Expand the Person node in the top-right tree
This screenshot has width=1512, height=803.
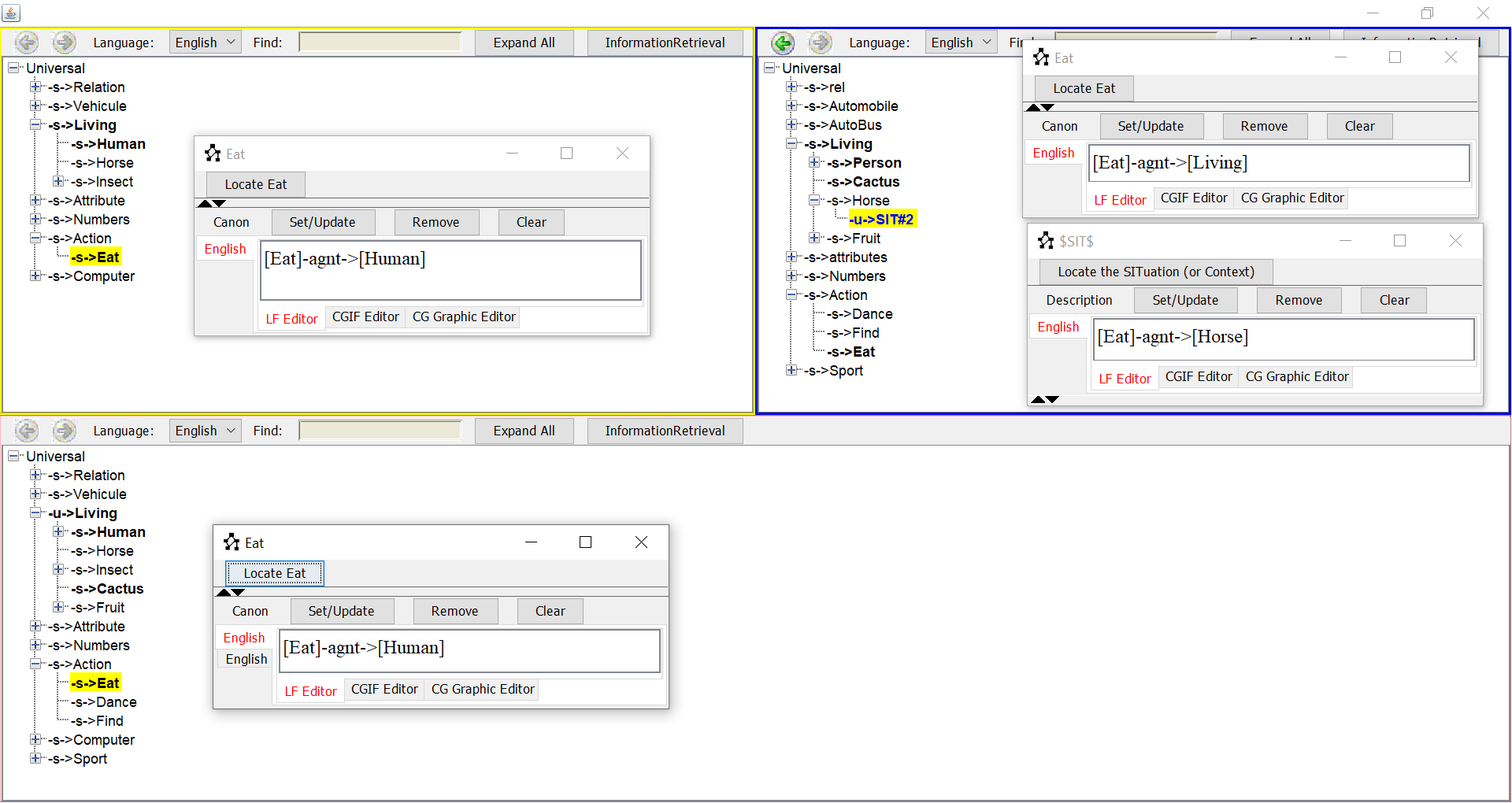(814, 162)
